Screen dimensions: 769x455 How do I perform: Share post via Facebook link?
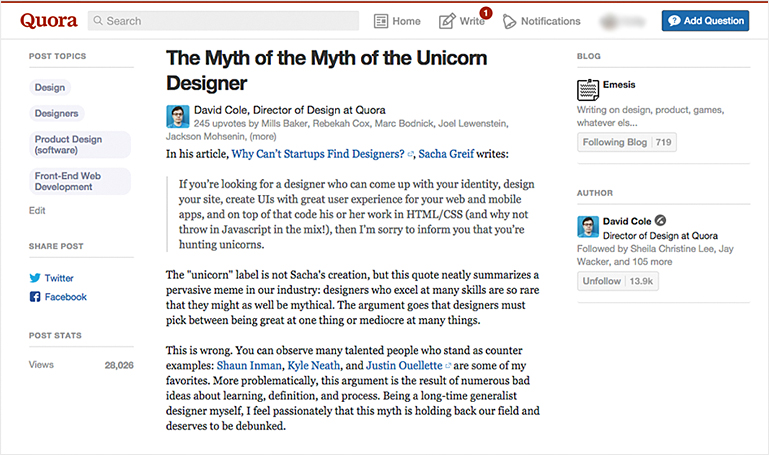point(66,297)
